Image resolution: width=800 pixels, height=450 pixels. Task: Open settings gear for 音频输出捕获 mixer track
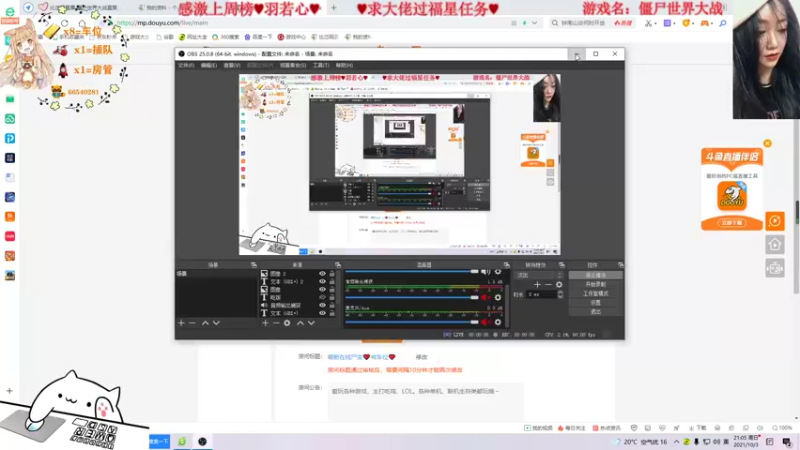pyautogui.click(x=498, y=297)
